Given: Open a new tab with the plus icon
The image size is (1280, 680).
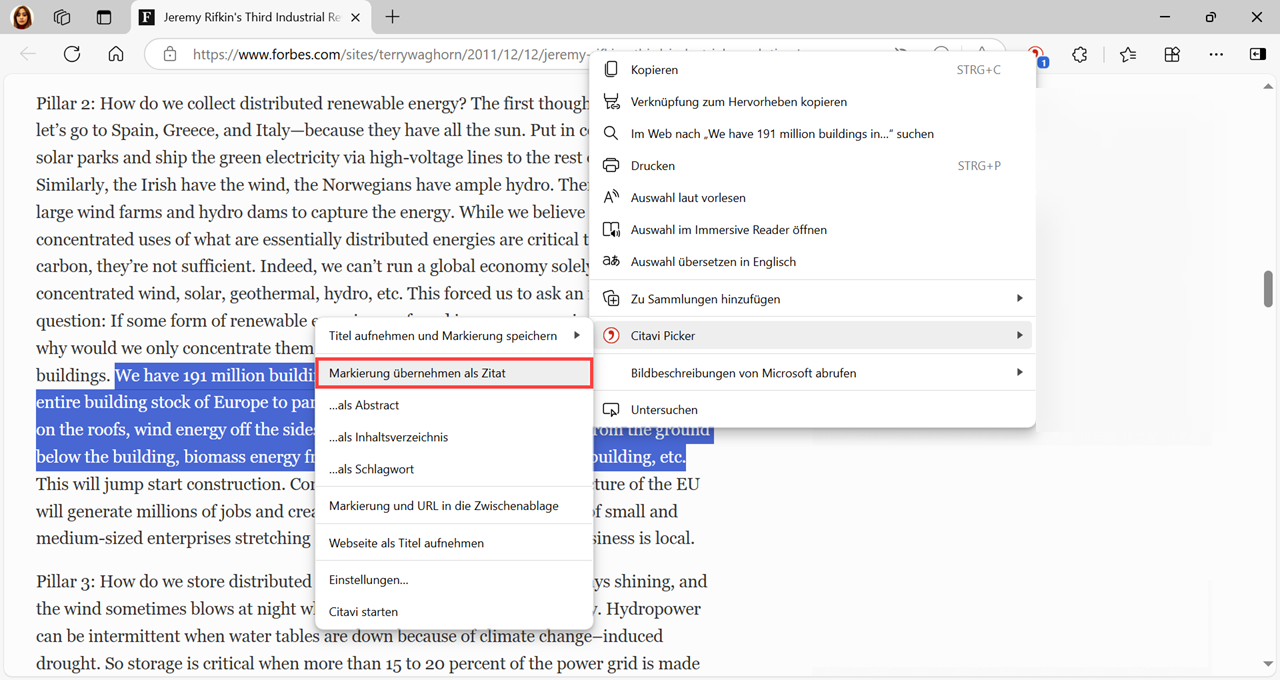Looking at the screenshot, I should coord(393,17).
